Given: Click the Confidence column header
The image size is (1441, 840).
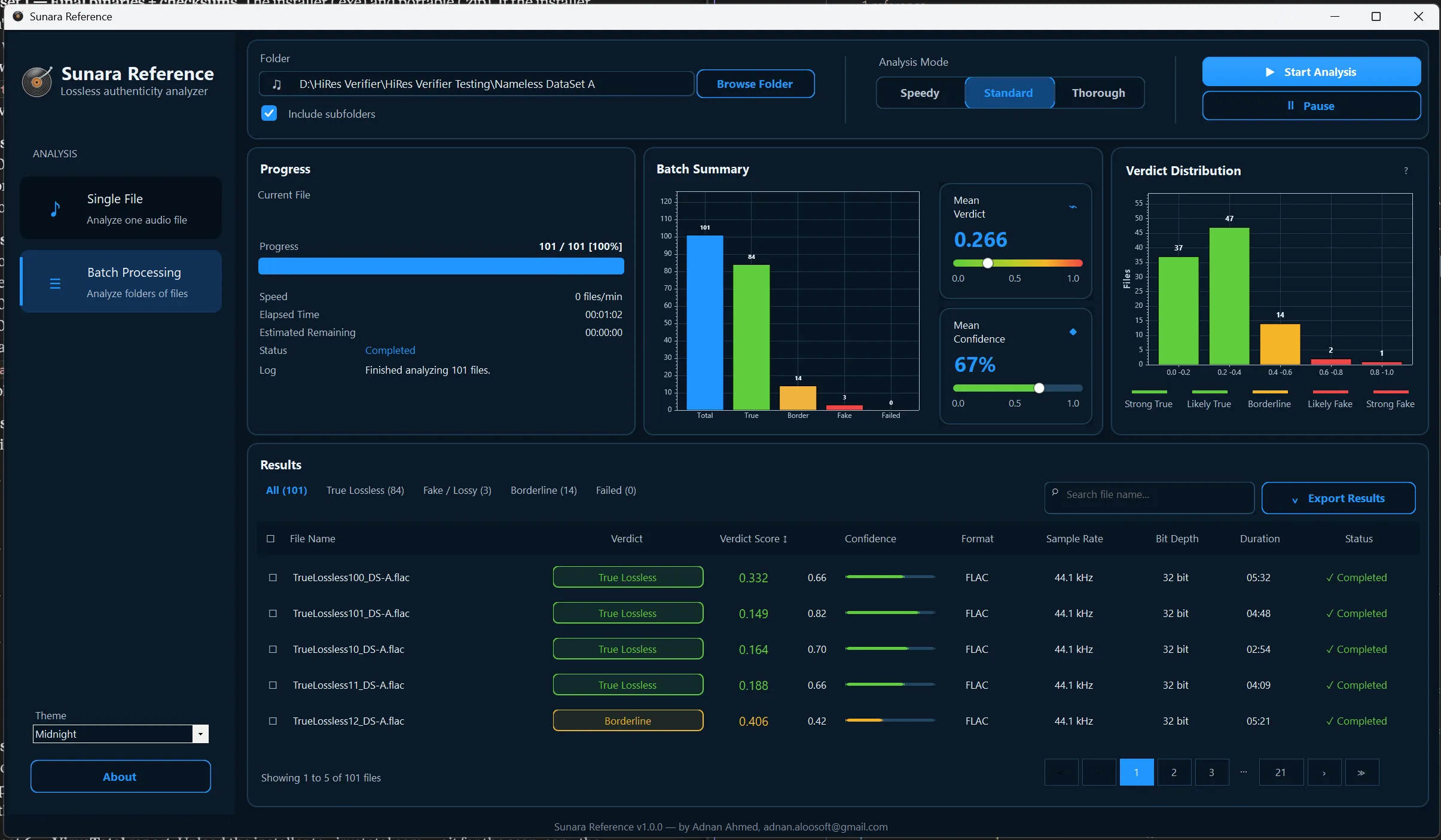Looking at the screenshot, I should pyautogui.click(x=871, y=539).
